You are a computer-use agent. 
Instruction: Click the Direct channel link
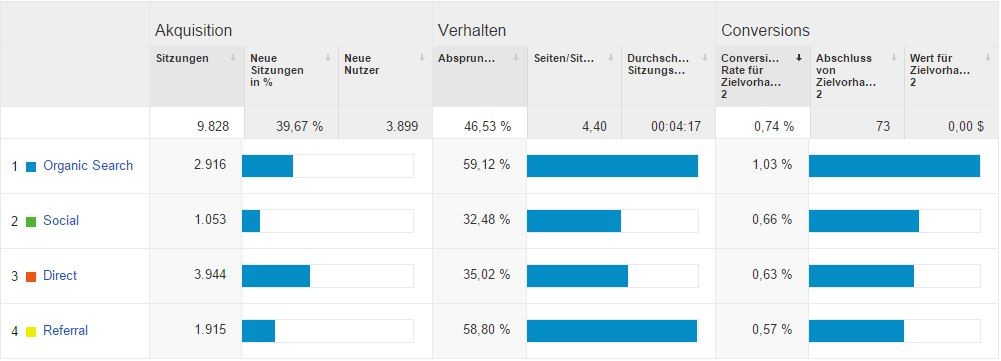pos(60,275)
